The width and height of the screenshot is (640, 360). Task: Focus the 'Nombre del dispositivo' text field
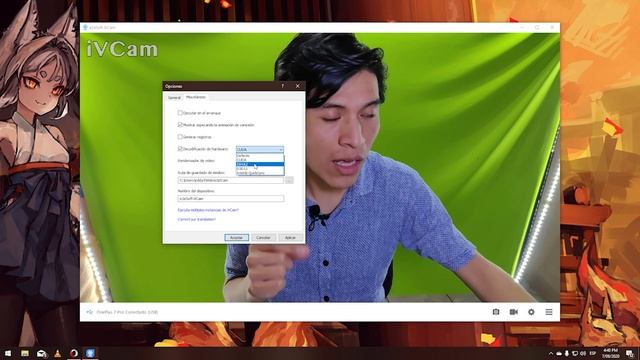pos(231,198)
